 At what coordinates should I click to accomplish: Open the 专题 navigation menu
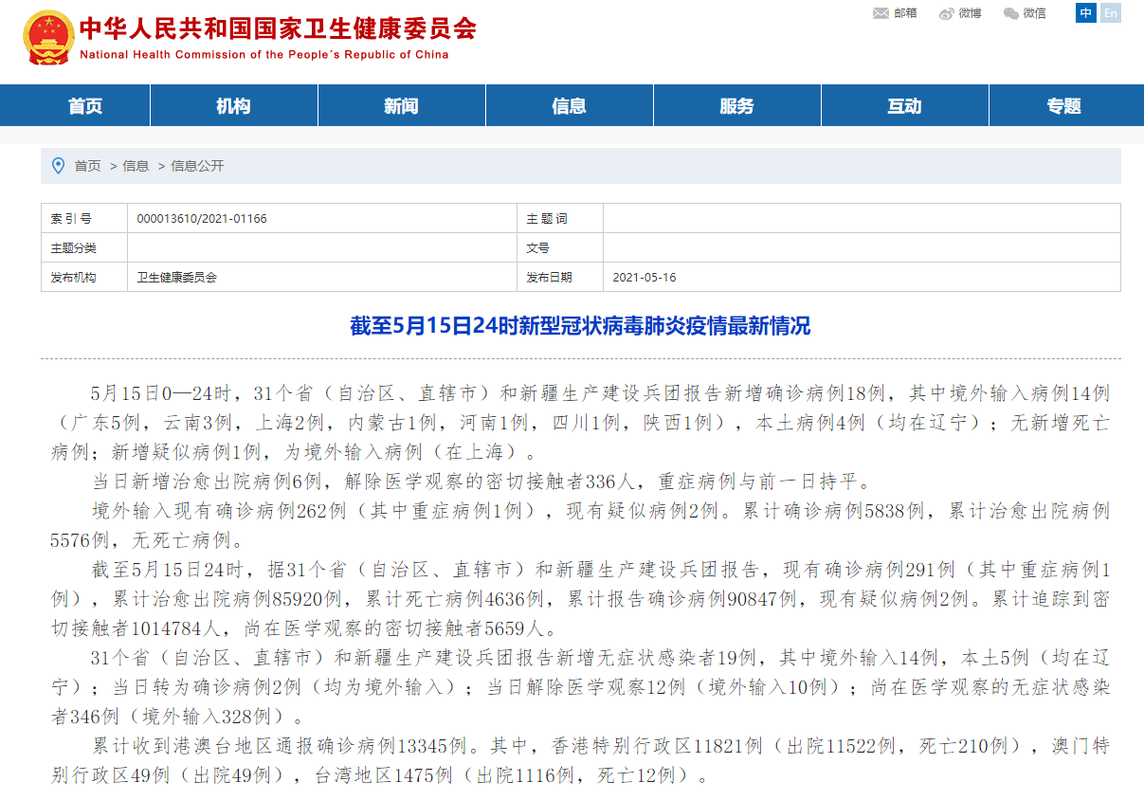pyautogui.click(x=1062, y=105)
